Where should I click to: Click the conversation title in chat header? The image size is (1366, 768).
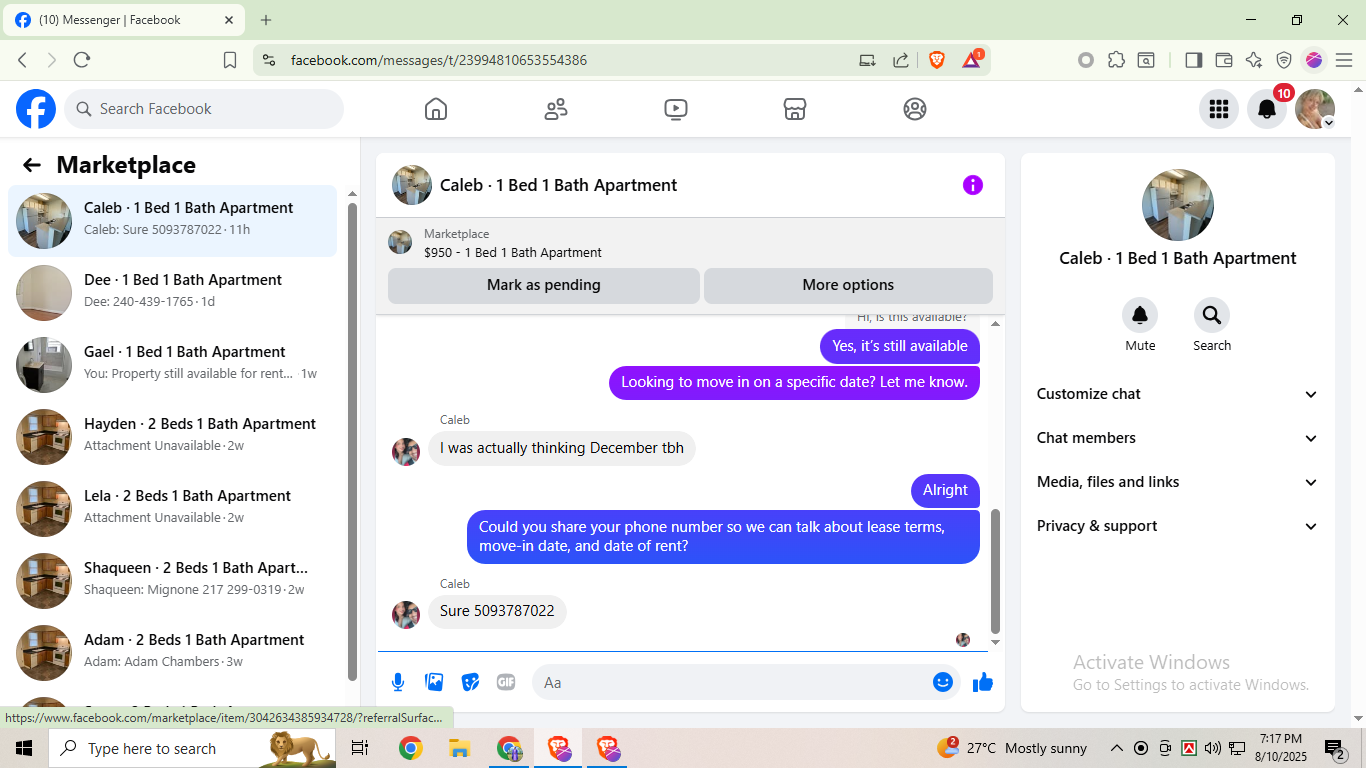558,185
